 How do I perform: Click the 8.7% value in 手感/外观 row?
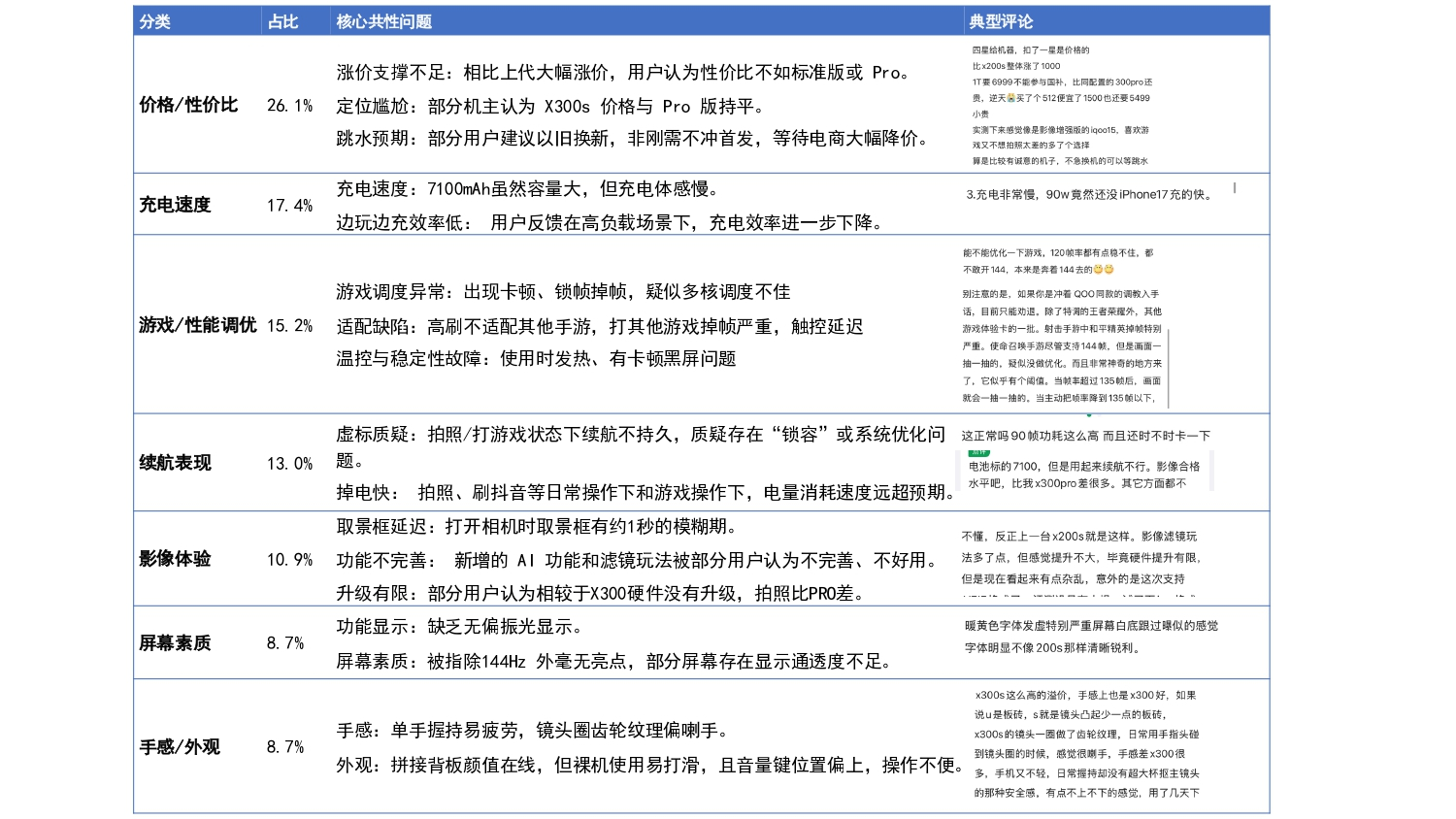[285, 747]
